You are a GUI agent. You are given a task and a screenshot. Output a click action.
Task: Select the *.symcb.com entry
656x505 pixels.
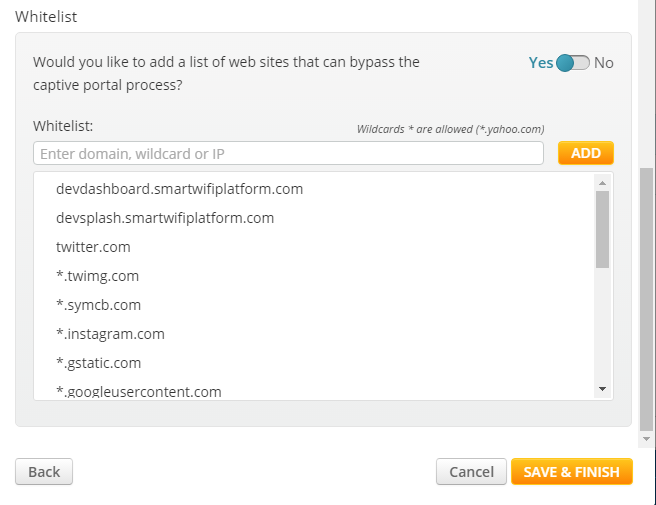(98, 305)
